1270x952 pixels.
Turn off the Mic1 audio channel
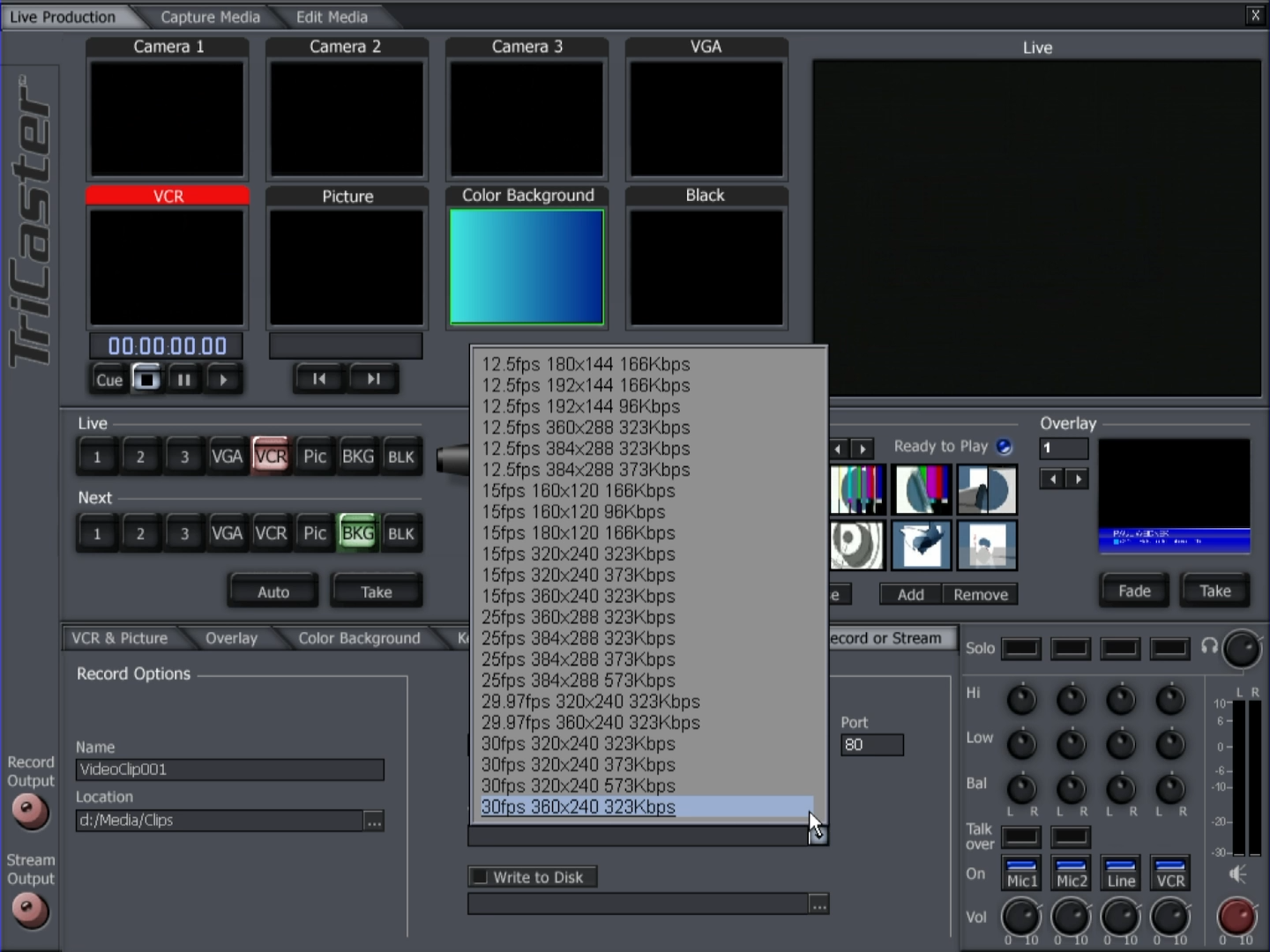point(1021,874)
